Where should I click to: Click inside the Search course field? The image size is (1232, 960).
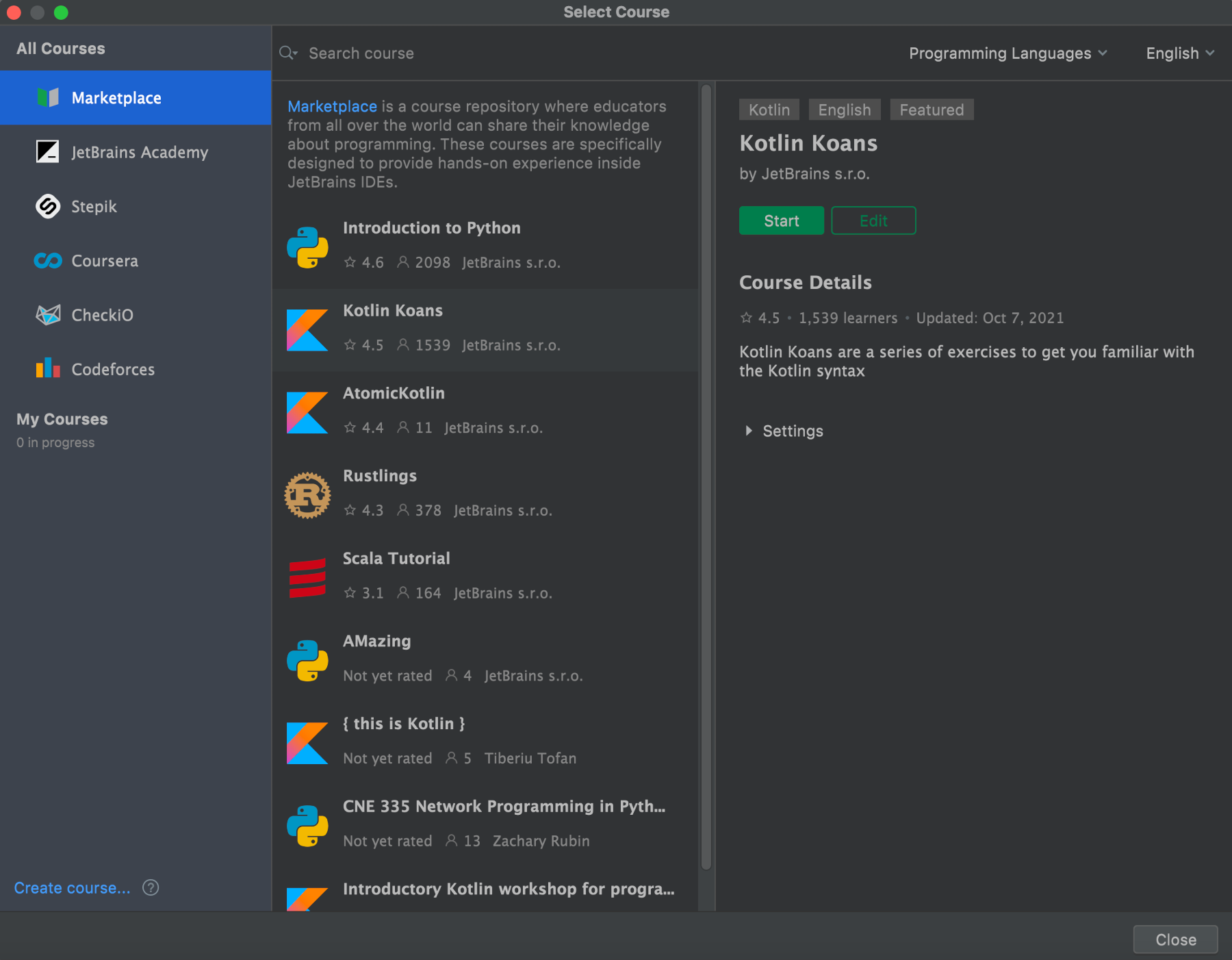click(411, 53)
